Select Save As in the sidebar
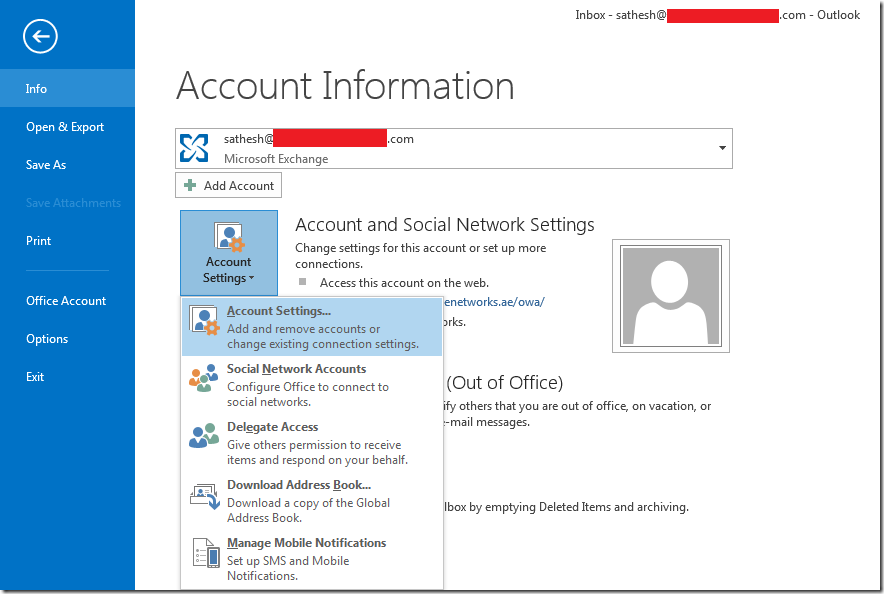Image resolution: width=884 pixels, height=594 pixels. (68, 165)
